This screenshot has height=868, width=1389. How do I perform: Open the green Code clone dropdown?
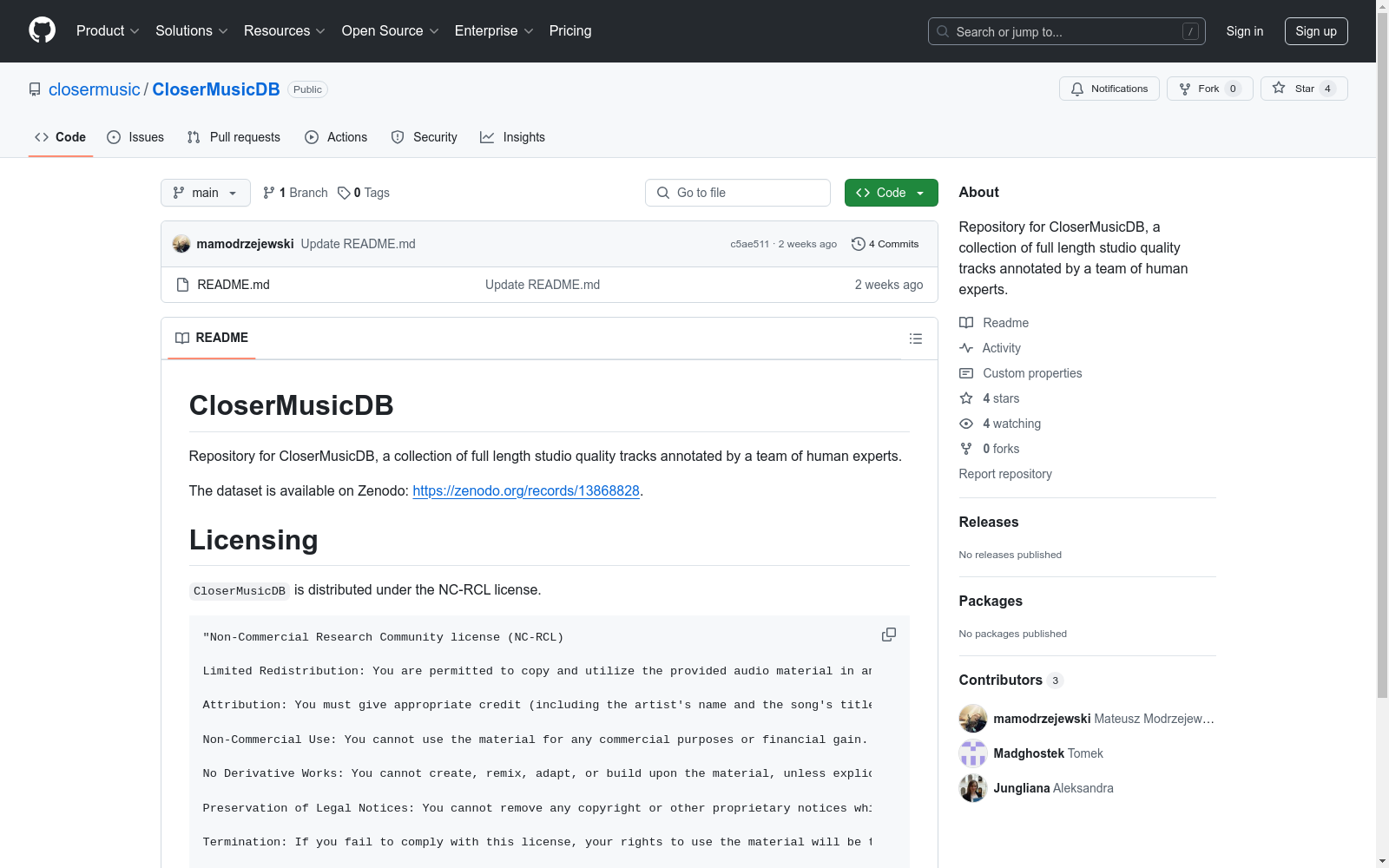[891, 193]
